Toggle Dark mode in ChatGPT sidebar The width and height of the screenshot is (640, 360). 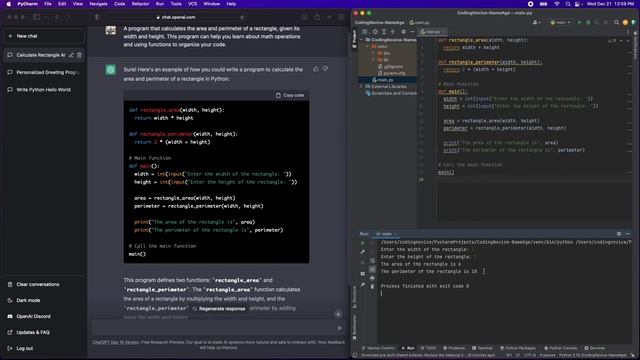(44, 300)
